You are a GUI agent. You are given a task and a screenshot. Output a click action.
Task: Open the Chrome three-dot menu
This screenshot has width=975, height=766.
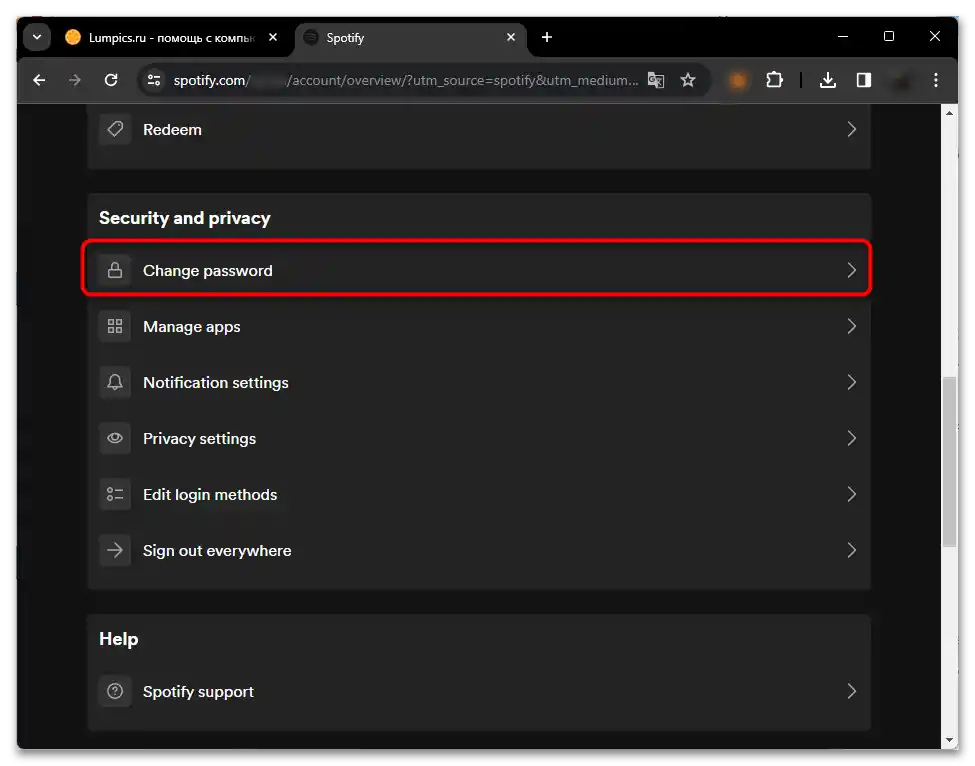pos(935,80)
